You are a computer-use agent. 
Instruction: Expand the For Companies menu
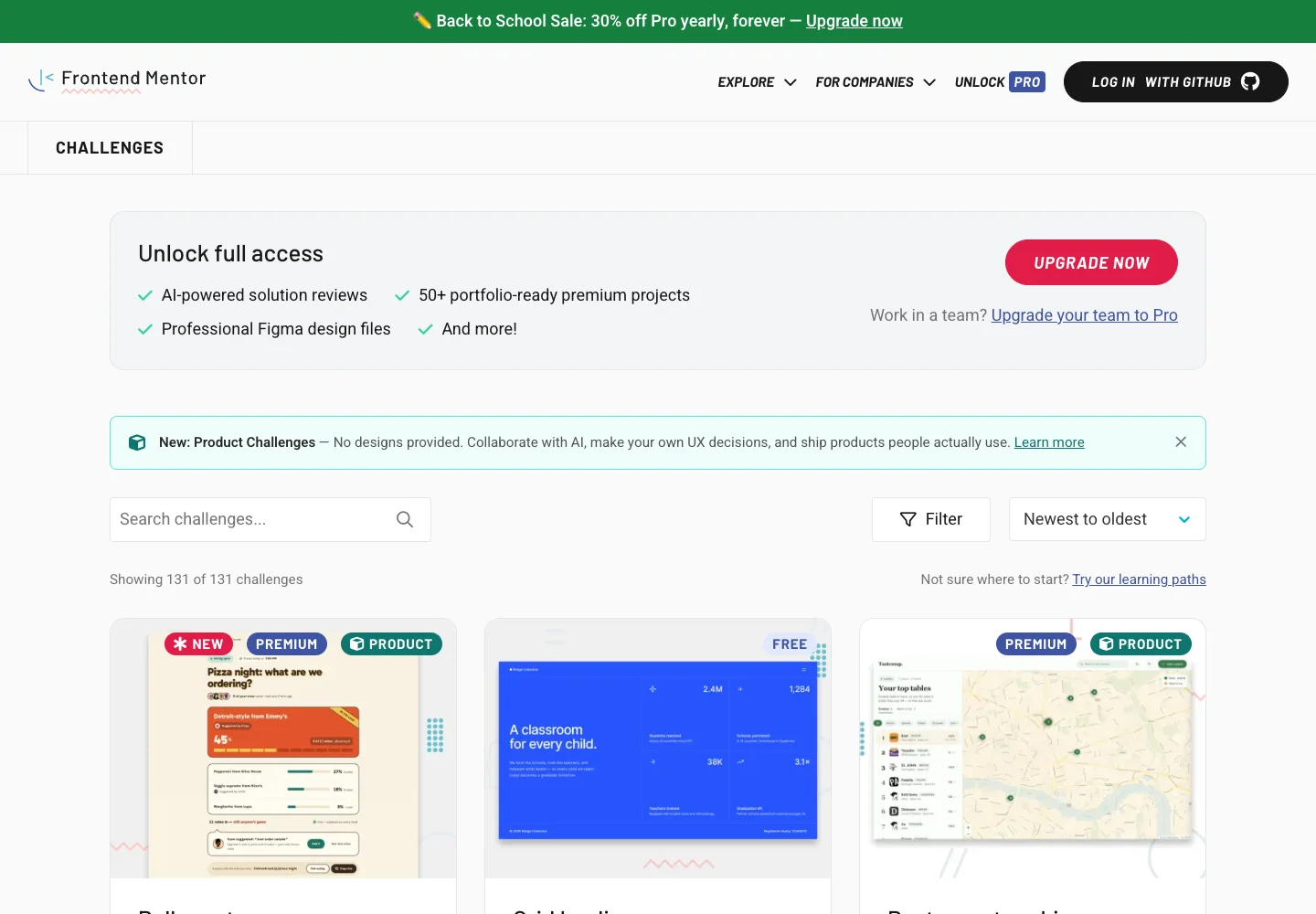coord(876,82)
